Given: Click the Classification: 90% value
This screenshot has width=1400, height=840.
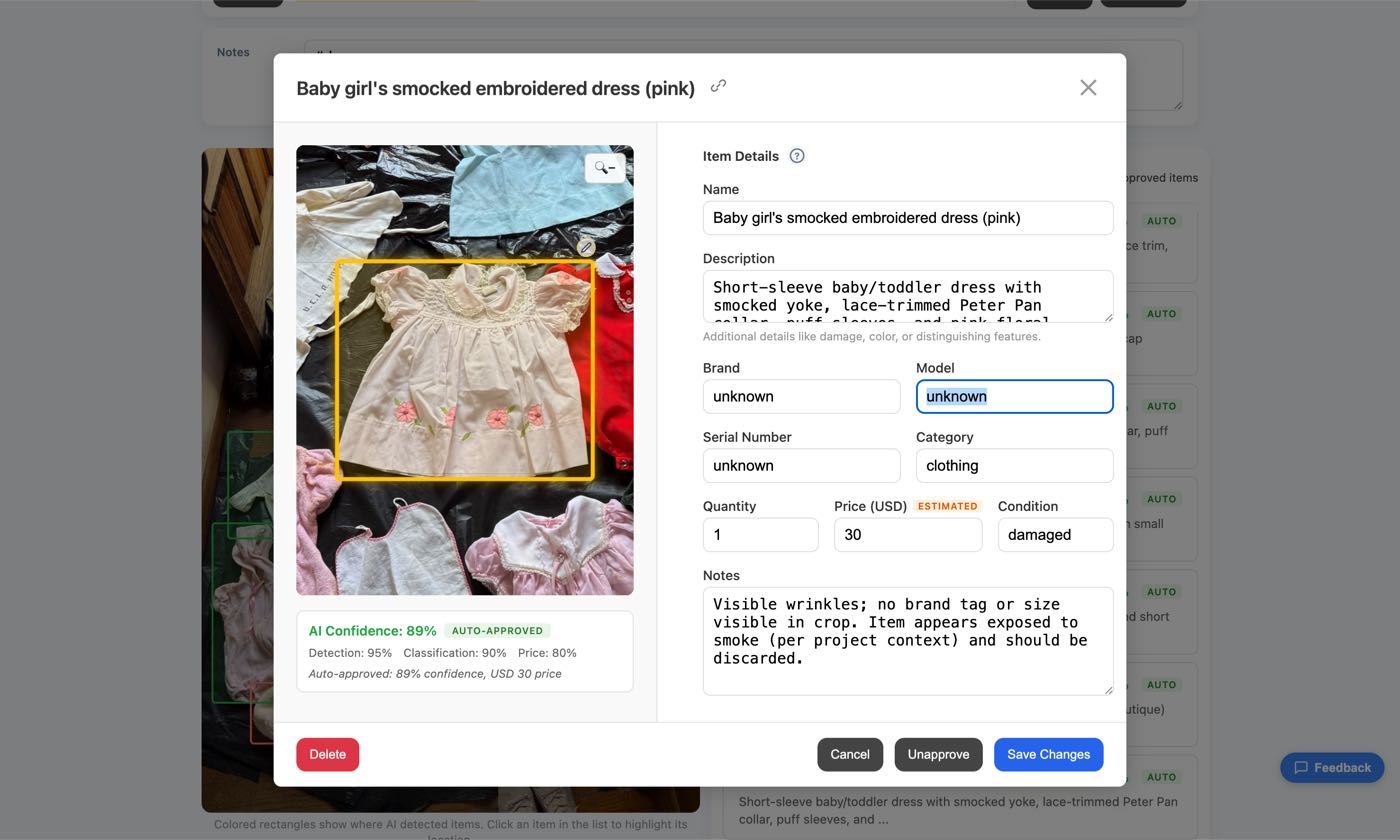Looking at the screenshot, I should pyautogui.click(x=455, y=653).
